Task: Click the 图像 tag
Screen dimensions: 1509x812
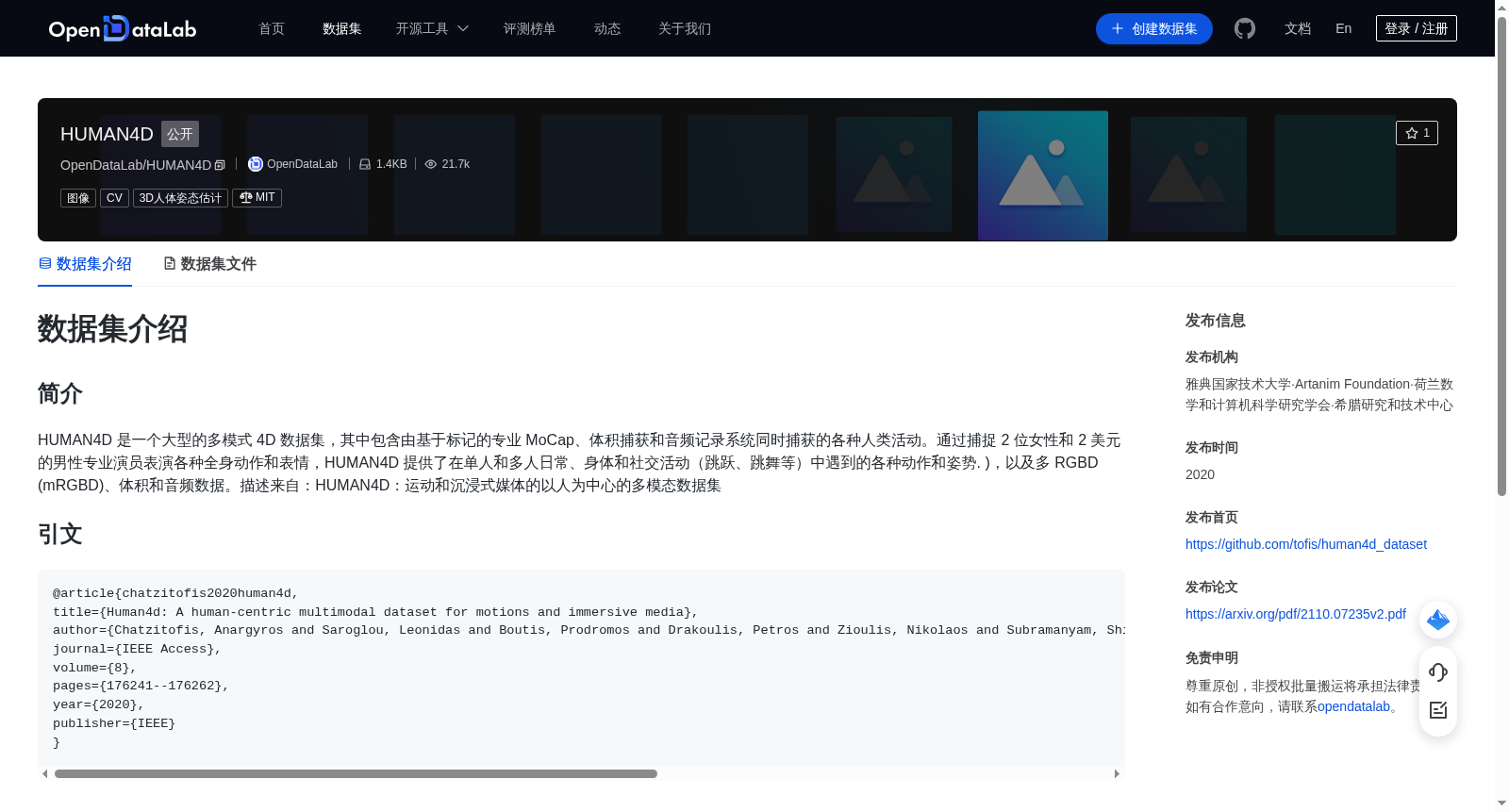Action: click(x=78, y=198)
